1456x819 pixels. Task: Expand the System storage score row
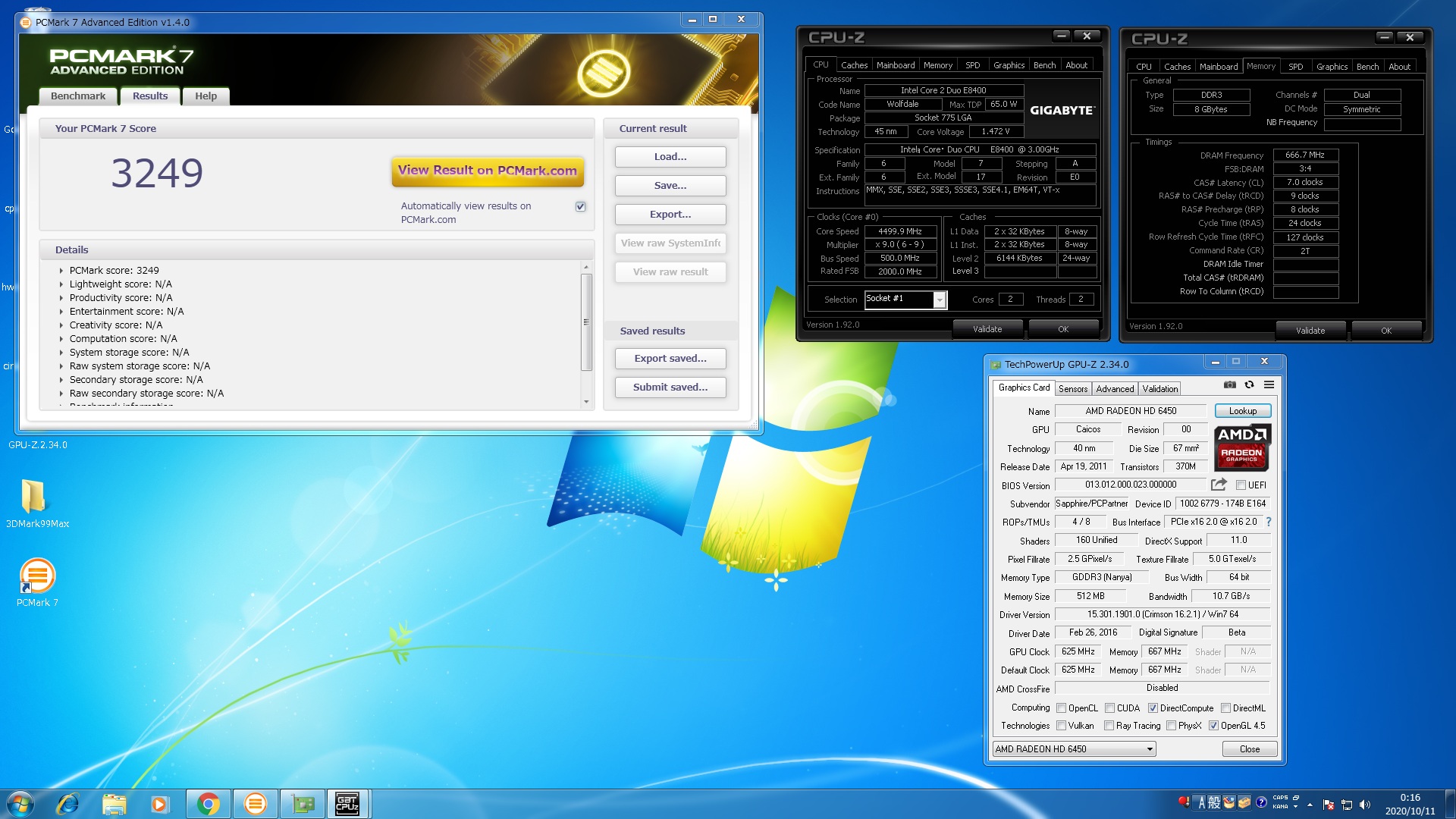tap(61, 353)
